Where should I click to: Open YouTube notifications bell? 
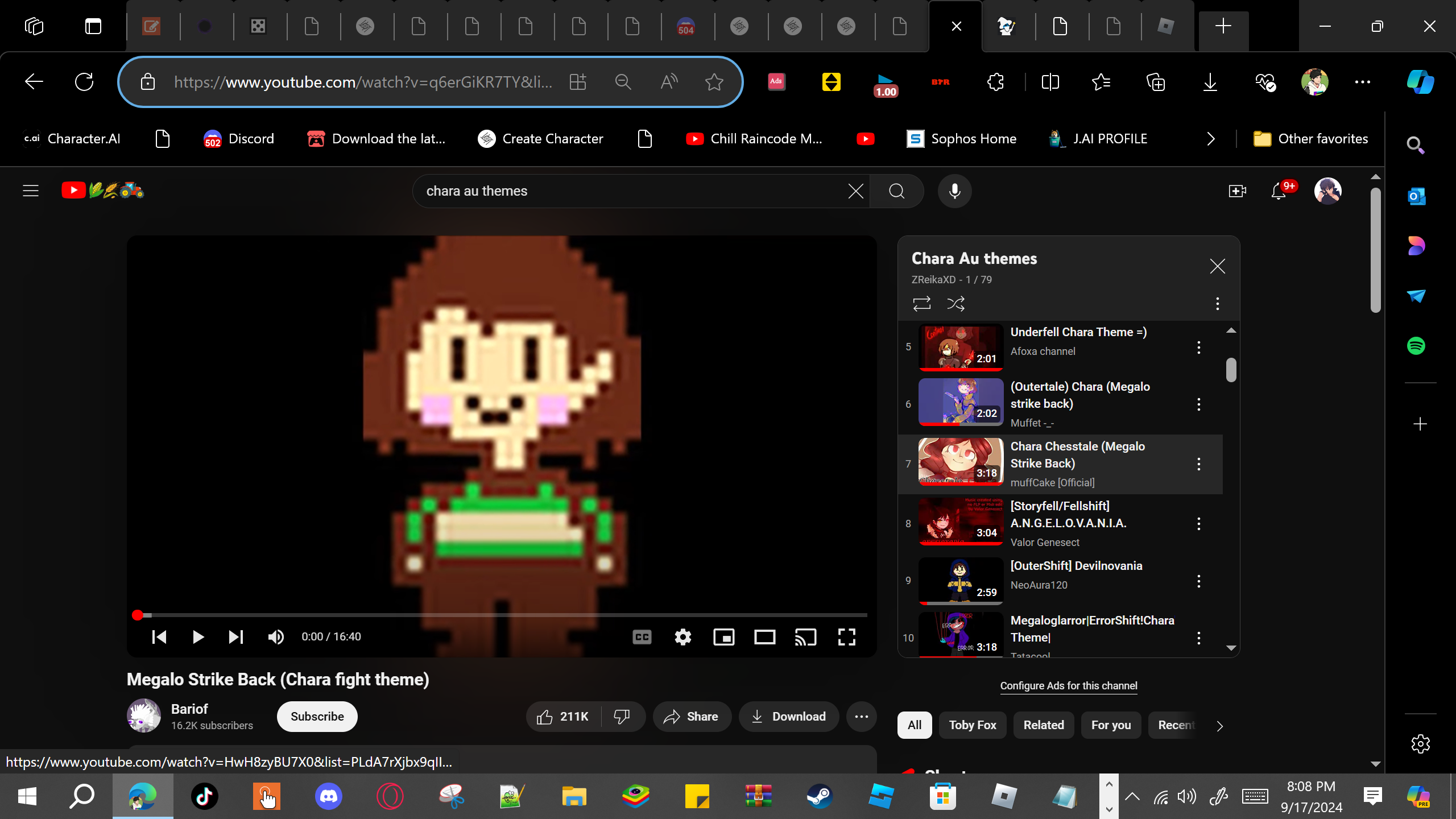pos(1279,191)
